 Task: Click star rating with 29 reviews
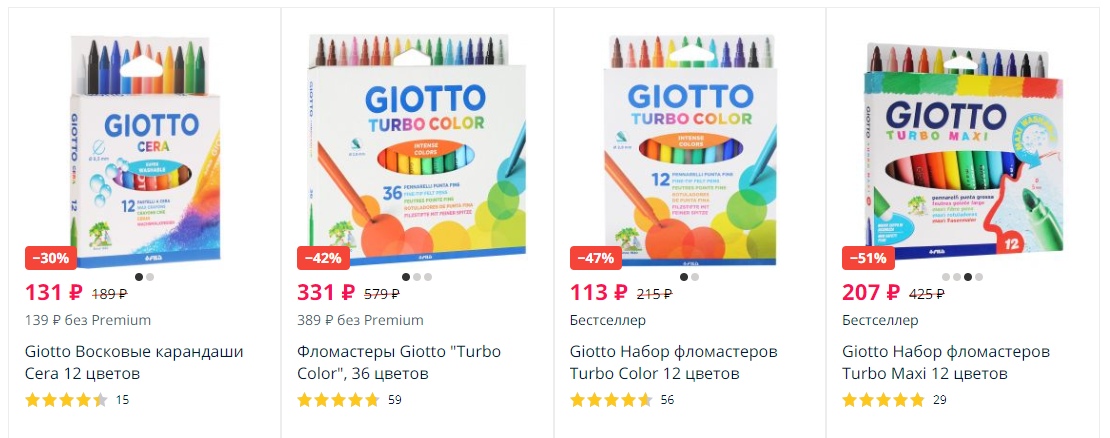[x=883, y=400]
